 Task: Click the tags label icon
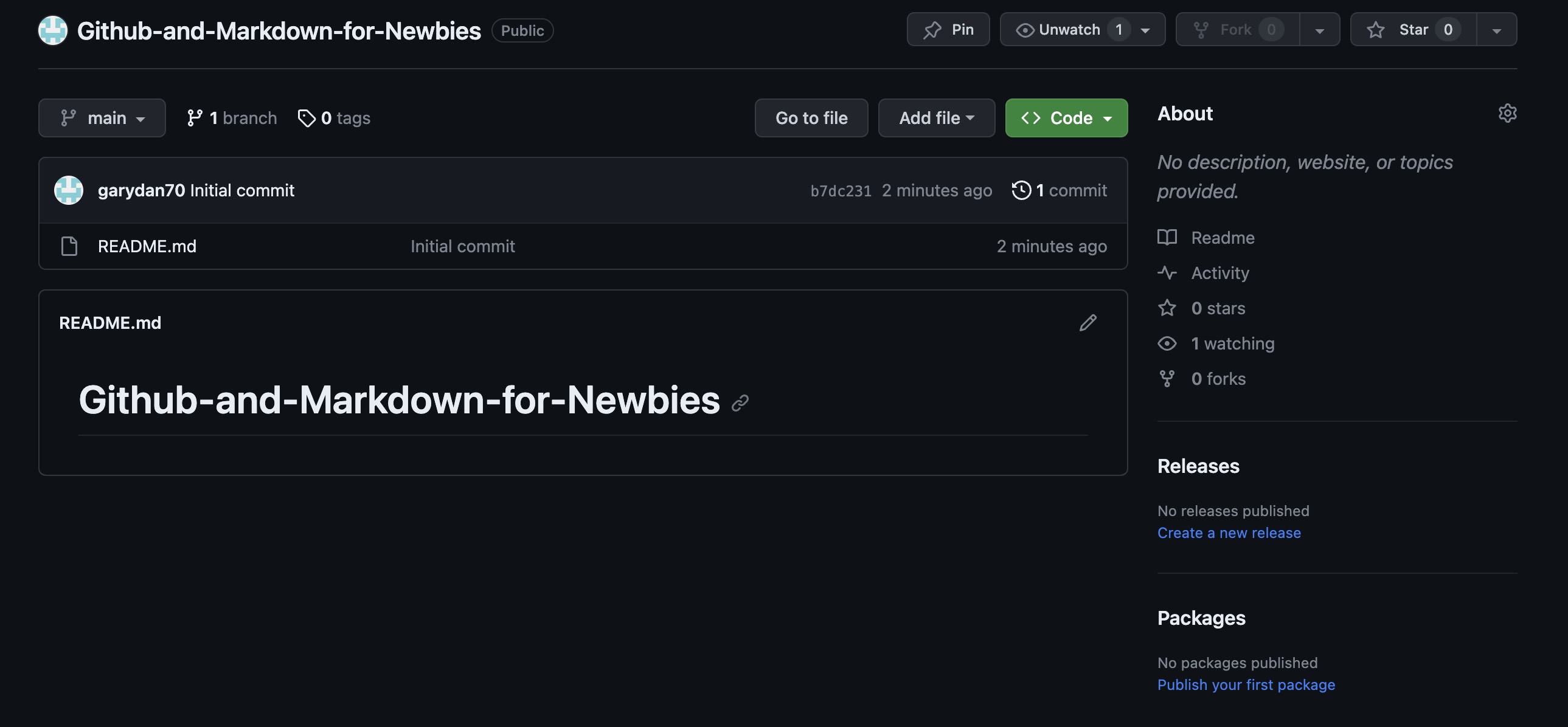(x=306, y=117)
